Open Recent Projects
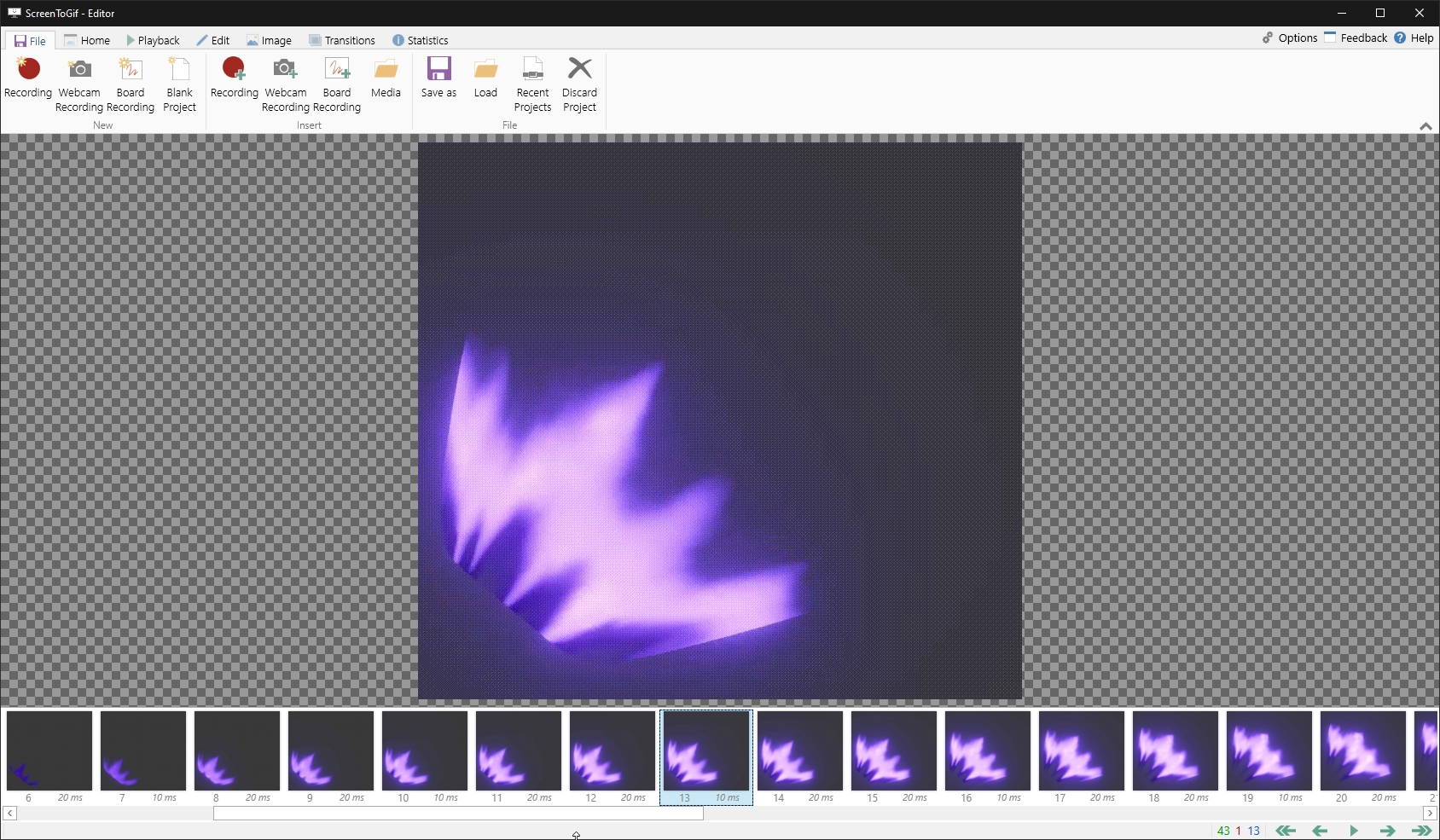The height and width of the screenshot is (840, 1440). (x=532, y=84)
